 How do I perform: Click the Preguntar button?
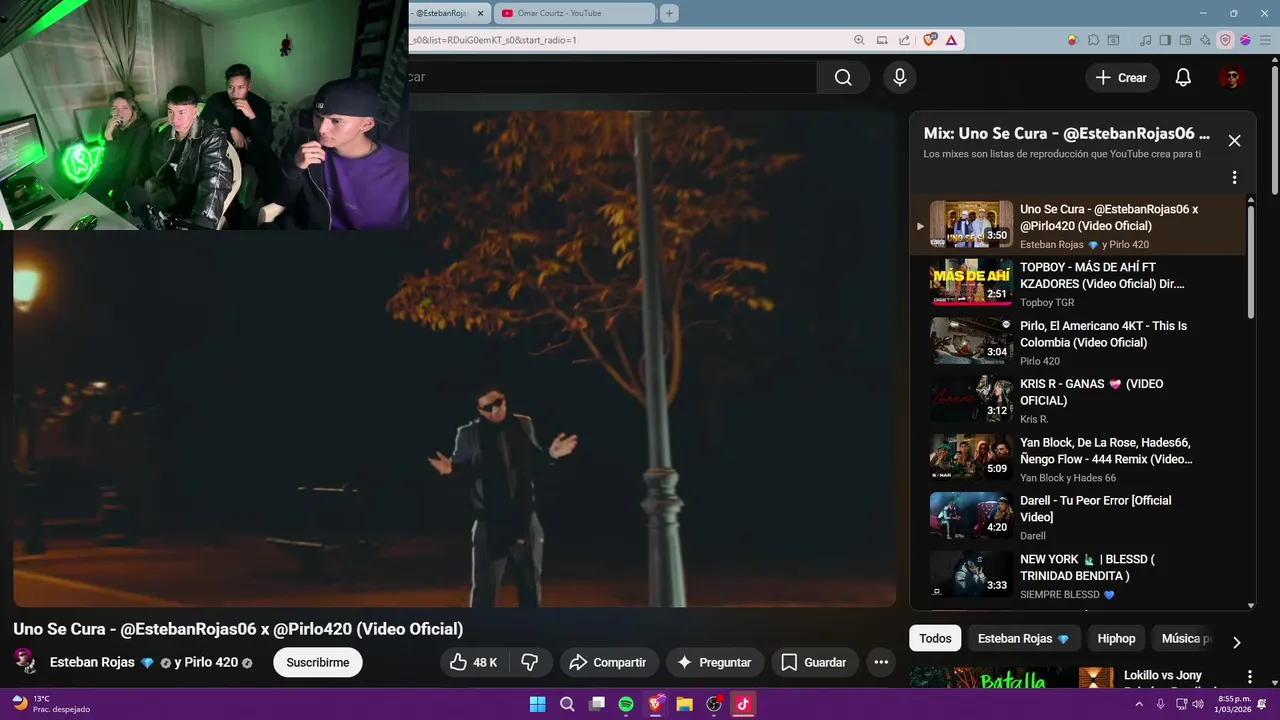714,662
